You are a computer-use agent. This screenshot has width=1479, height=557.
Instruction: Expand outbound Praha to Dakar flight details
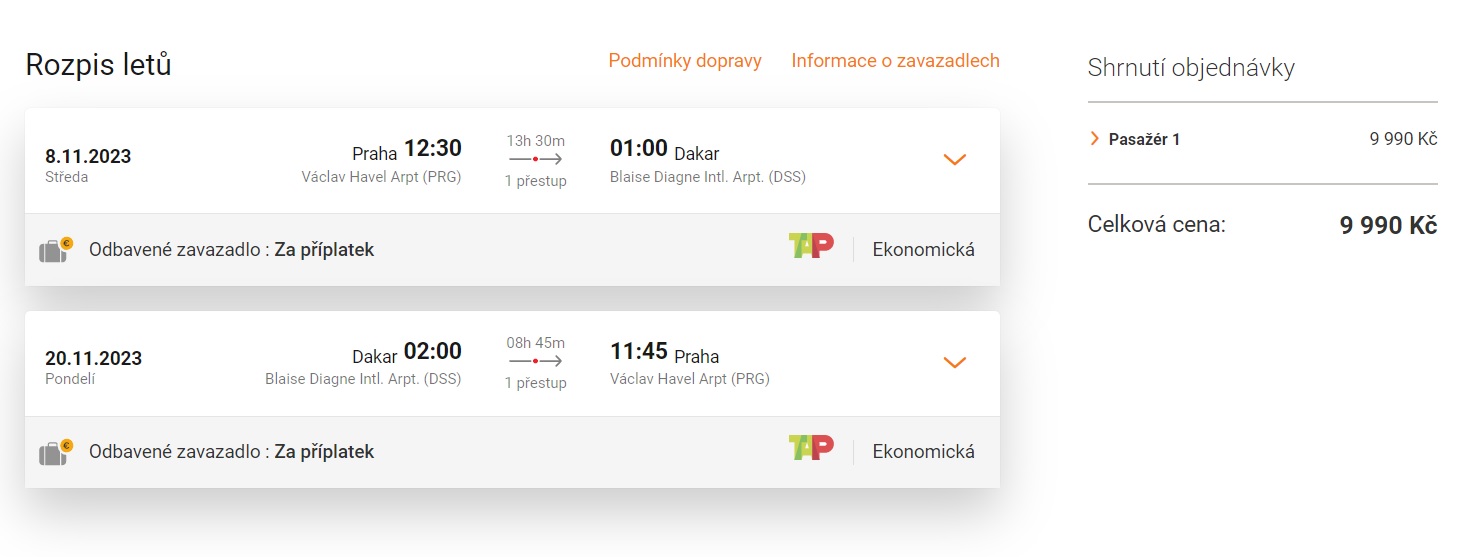pyautogui.click(x=955, y=160)
